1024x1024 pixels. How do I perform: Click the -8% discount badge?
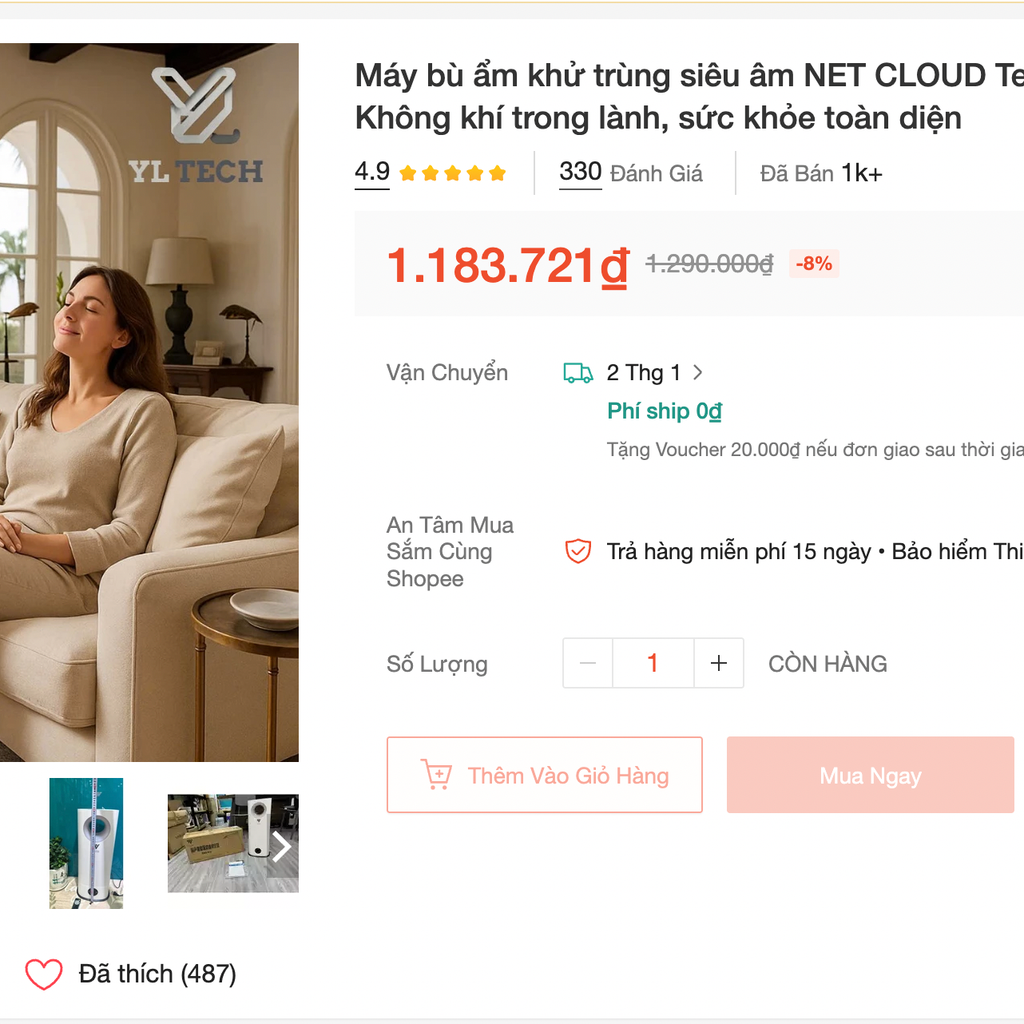pos(814,264)
